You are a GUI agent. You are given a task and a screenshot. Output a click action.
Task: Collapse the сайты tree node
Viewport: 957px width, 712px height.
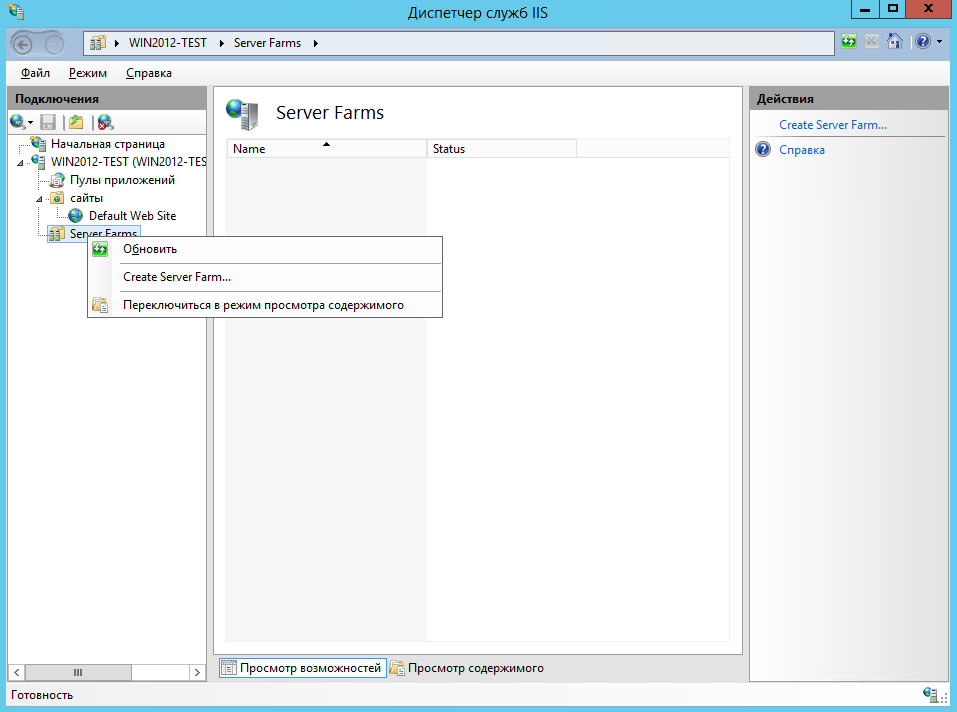coord(39,199)
